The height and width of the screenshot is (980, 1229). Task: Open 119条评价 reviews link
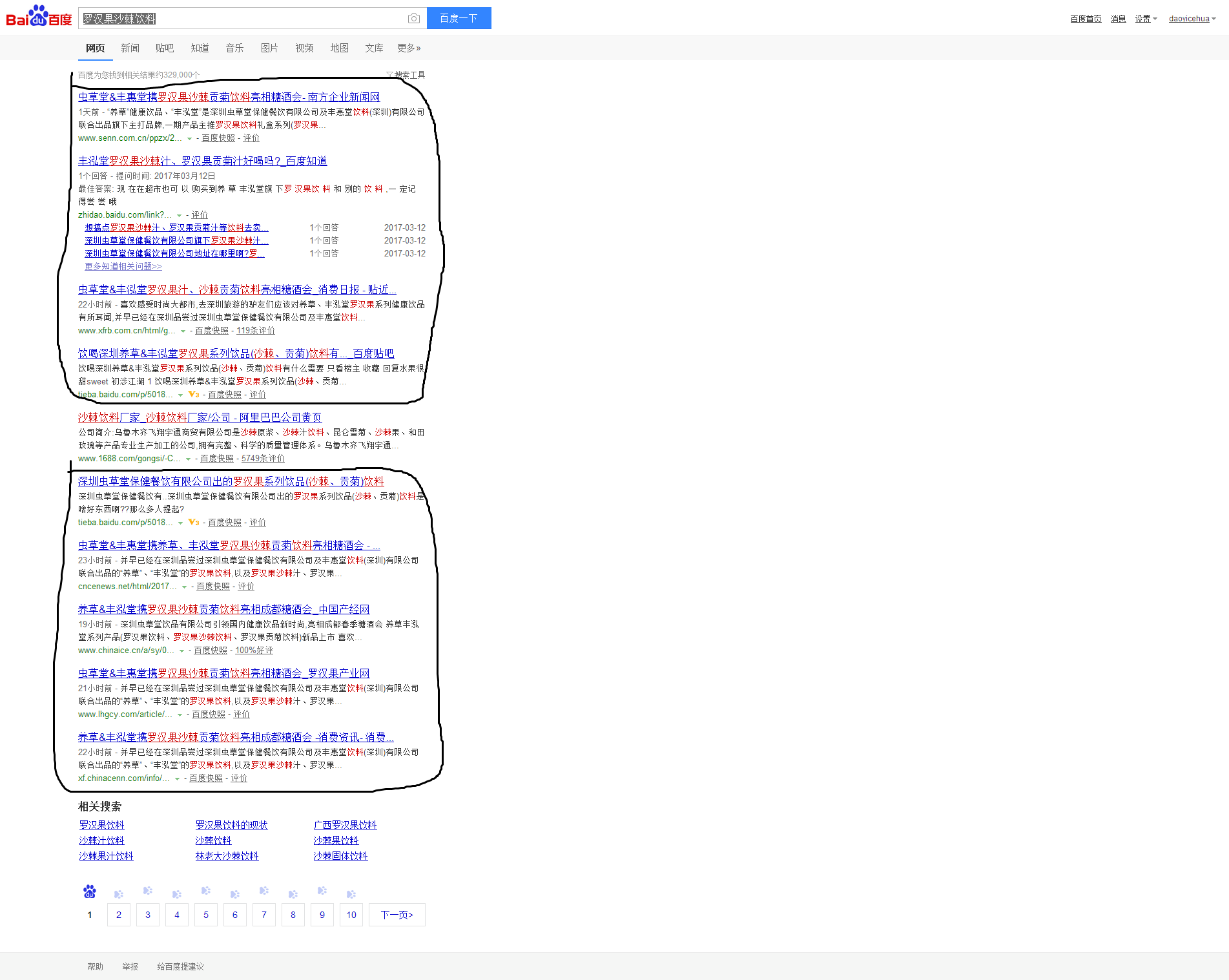click(256, 331)
